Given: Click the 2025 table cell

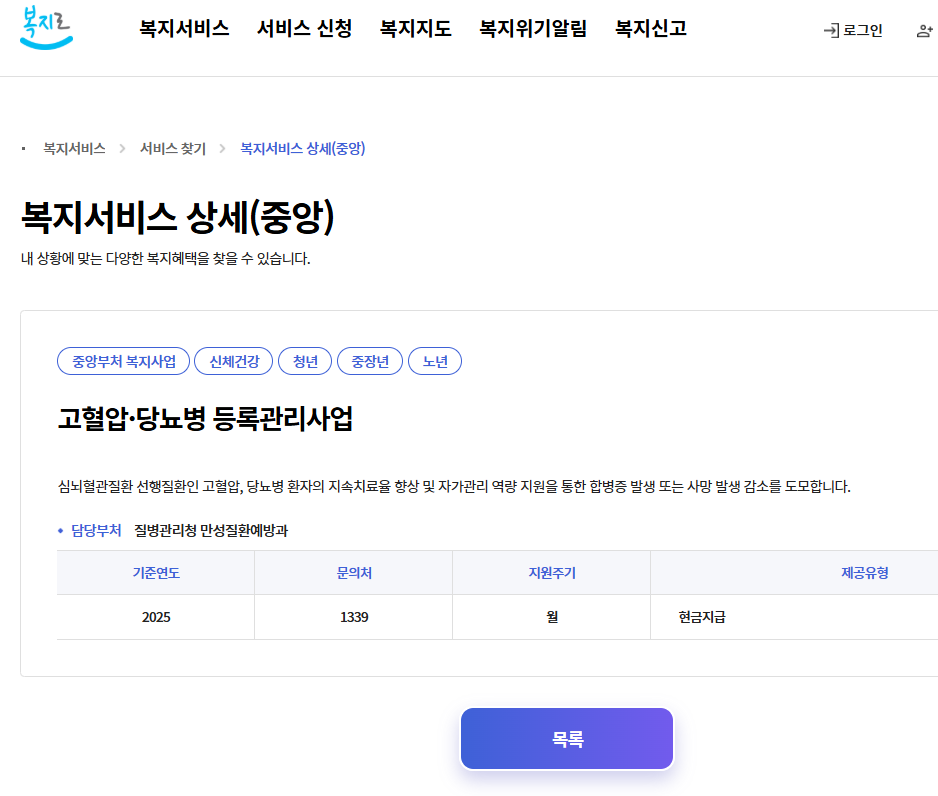Looking at the screenshot, I should click(x=156, y=617).
